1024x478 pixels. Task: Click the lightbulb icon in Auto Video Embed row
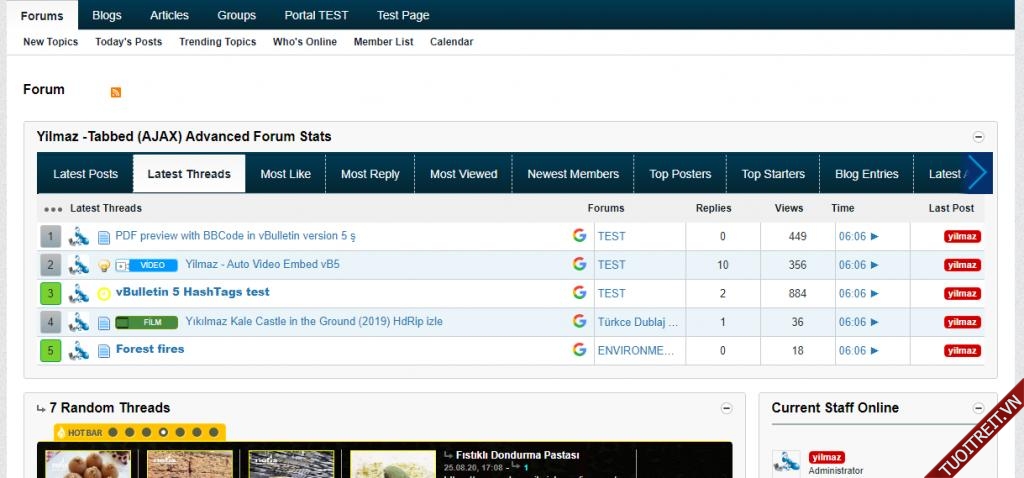(103, 265)
